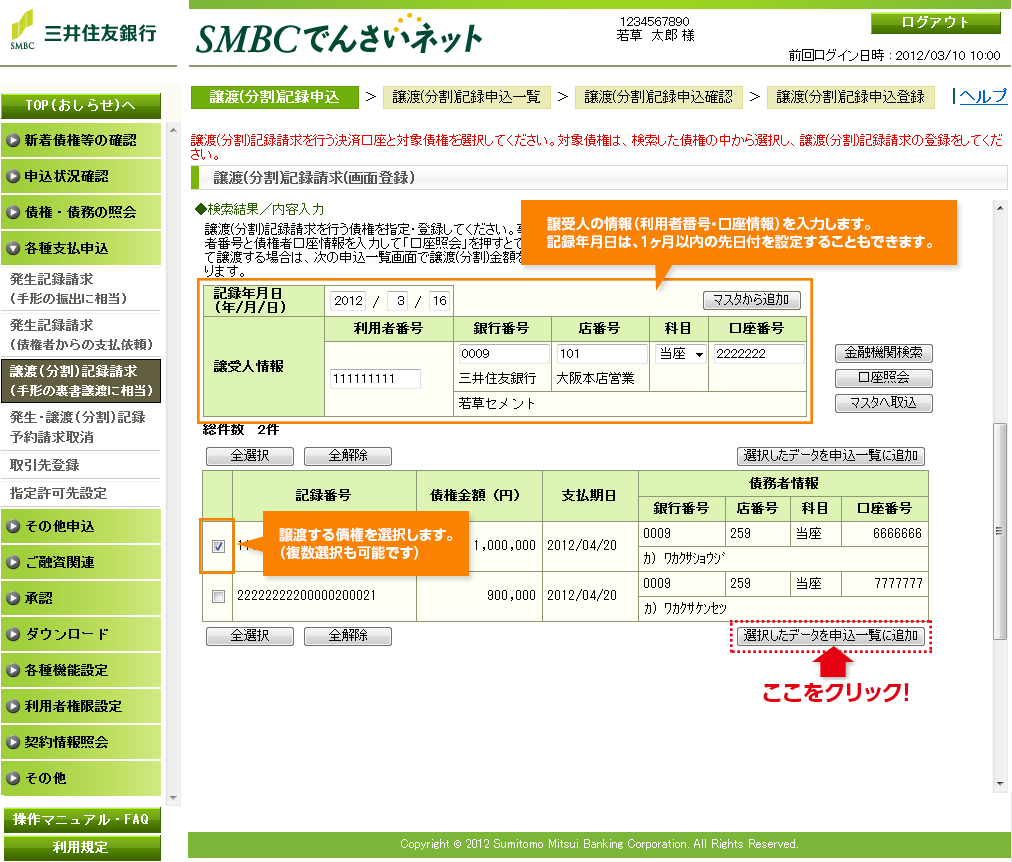The width and height of the screenshot is (1012, 862).
Task: Select 譲渡(分割)記録申込登録 step tab
Action: 851,97
